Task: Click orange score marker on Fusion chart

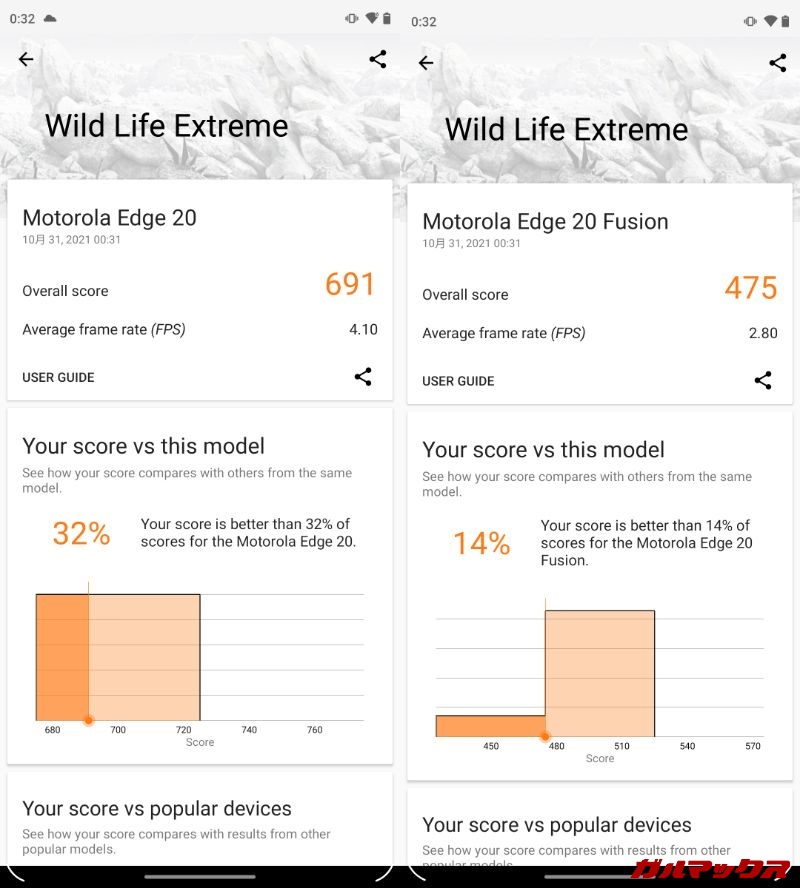Action: [x=545, y=737]
